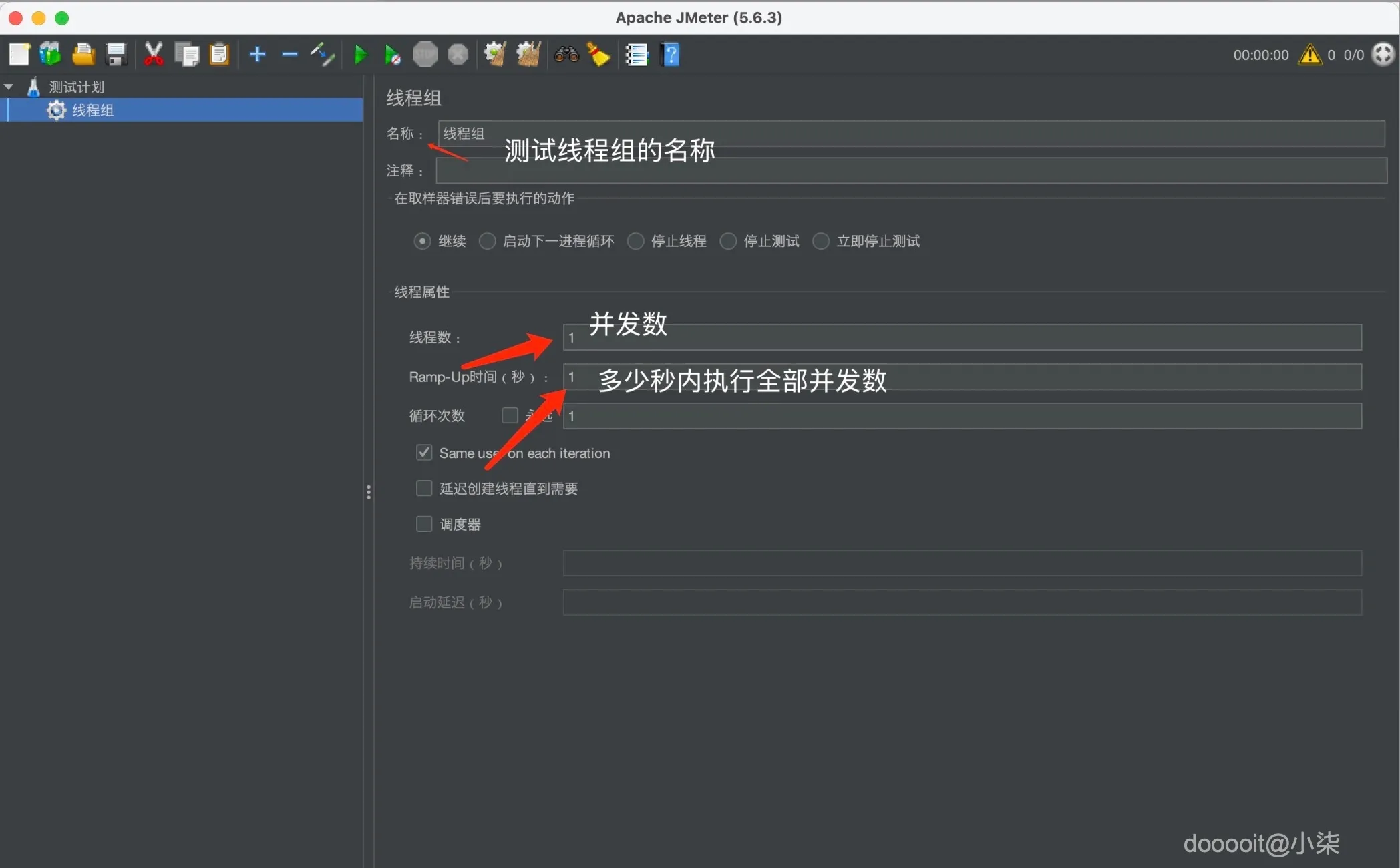Check 延迟创建线程直到需要 option
Image resolution: width=1400 pixels, height=868 pixels.
tap(424, 488)
